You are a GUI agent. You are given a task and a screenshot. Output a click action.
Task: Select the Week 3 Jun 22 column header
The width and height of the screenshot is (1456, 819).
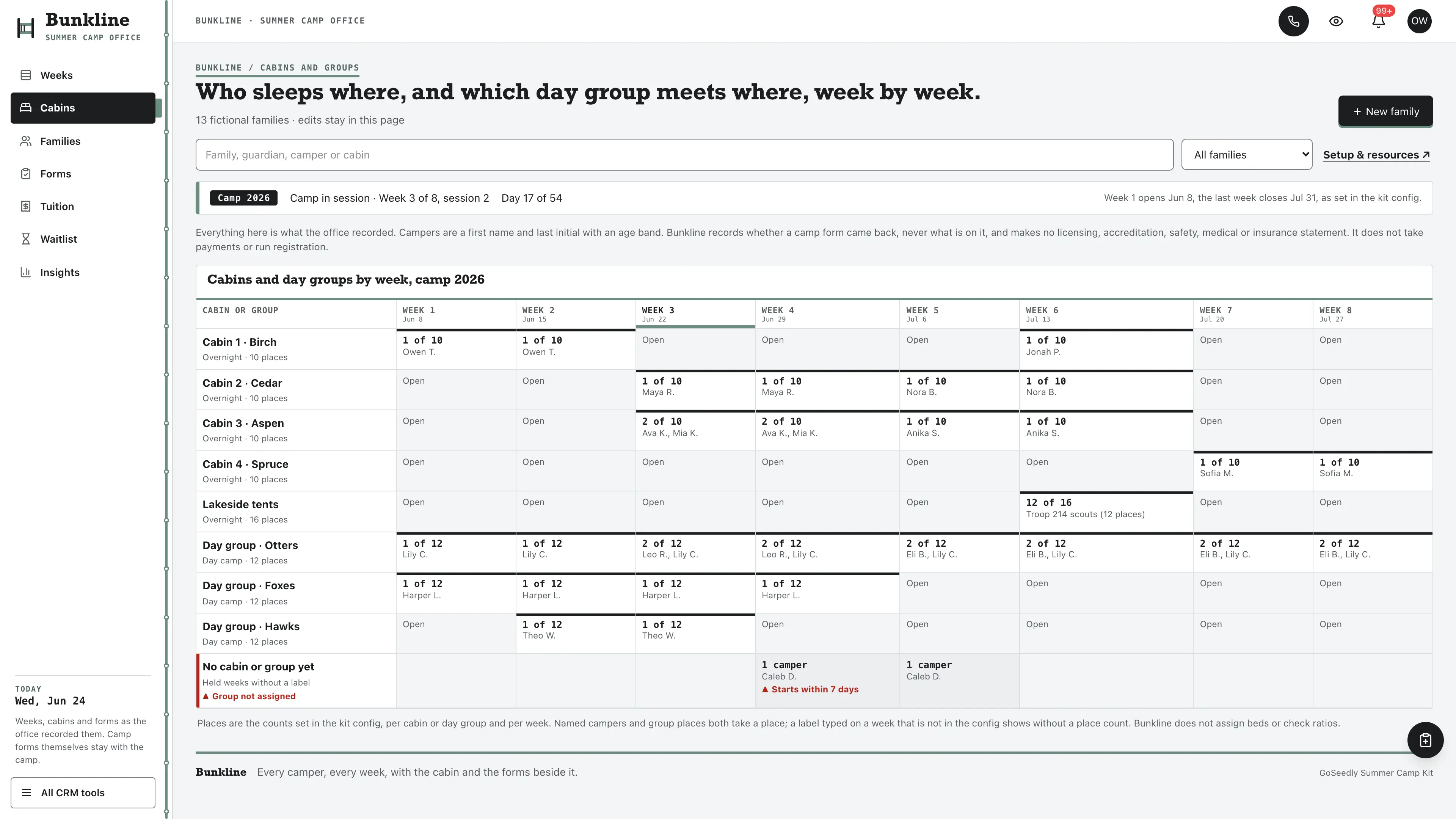click(x=695, y=314)
